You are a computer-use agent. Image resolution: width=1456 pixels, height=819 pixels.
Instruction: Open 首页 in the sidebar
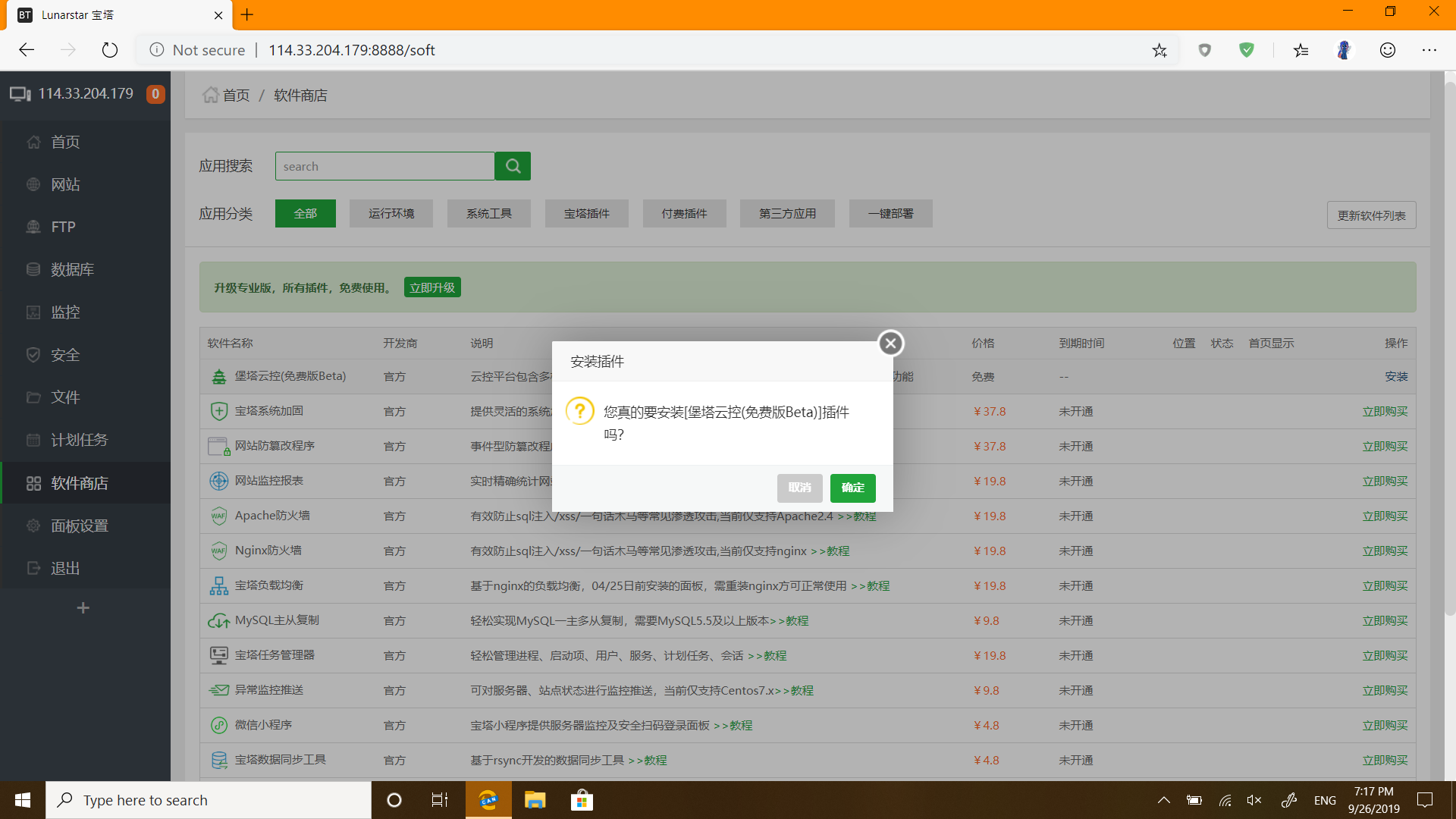coord(86,142)
